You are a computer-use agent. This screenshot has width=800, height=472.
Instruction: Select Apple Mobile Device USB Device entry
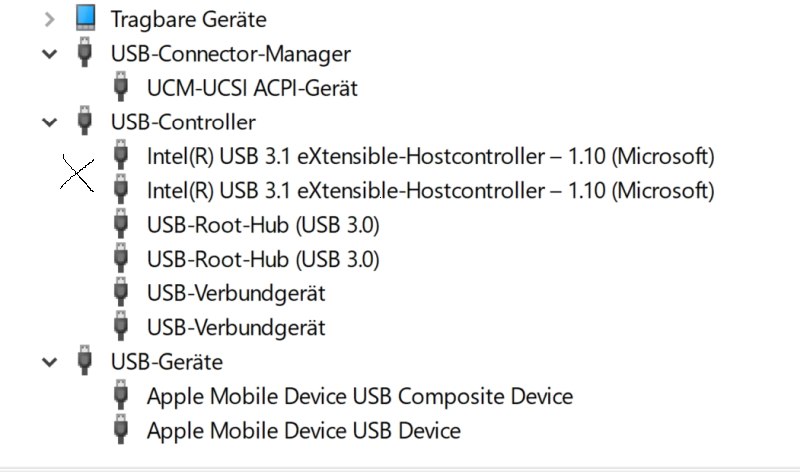(x=304, y=431)
